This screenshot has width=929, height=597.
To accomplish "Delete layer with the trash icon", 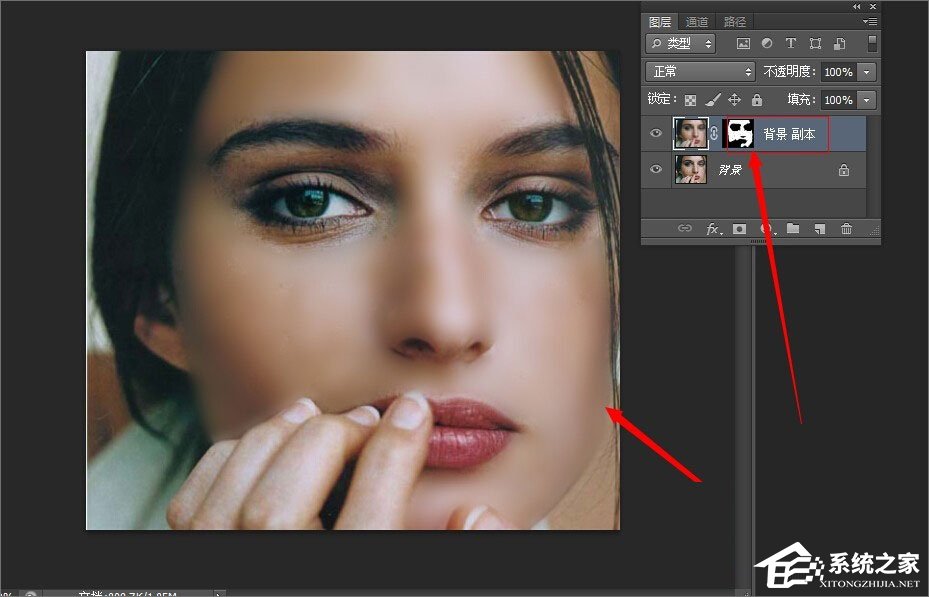I will coord(847,229).
